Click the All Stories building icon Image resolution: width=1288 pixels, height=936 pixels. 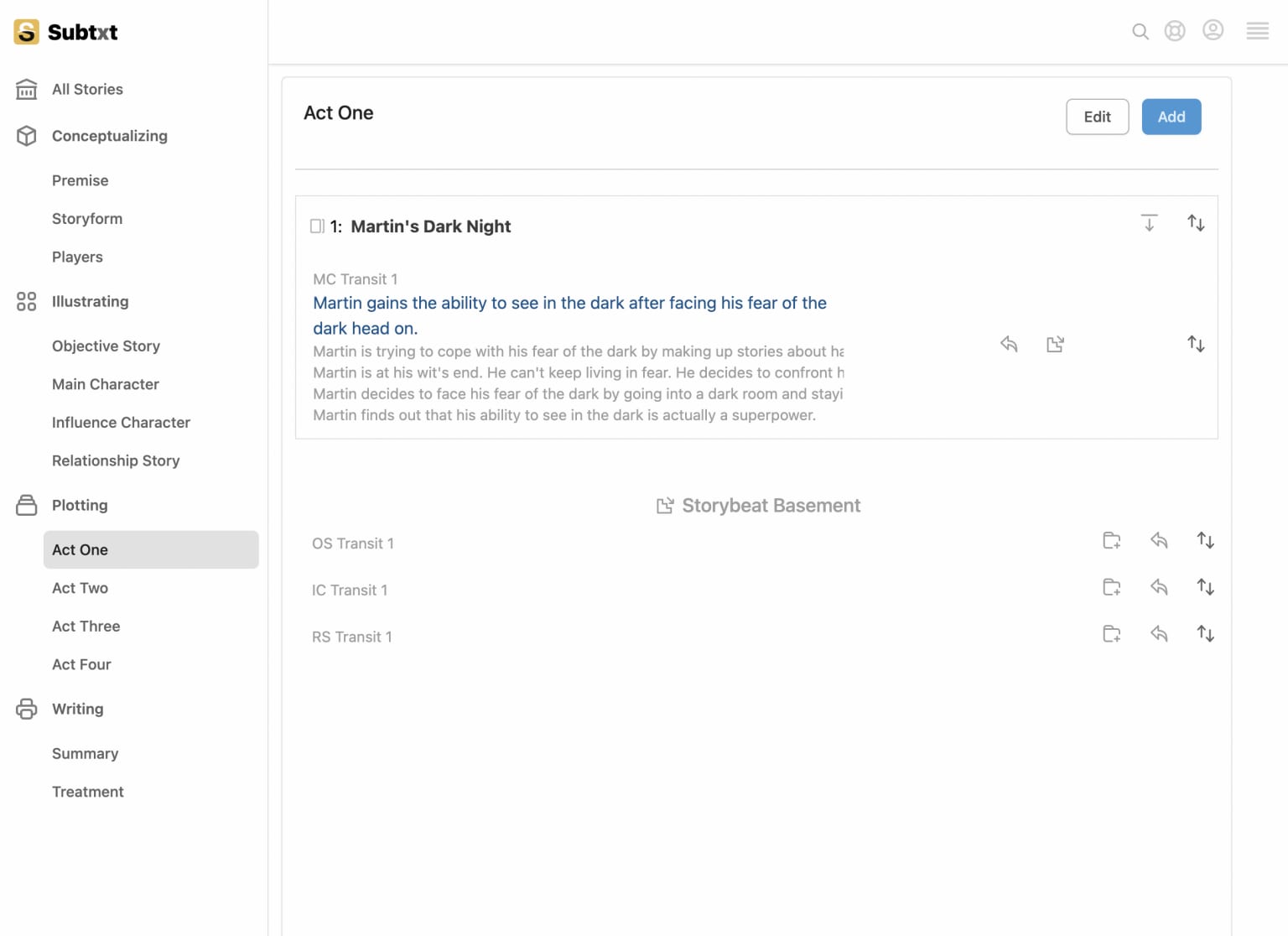(x=27, y=89)
